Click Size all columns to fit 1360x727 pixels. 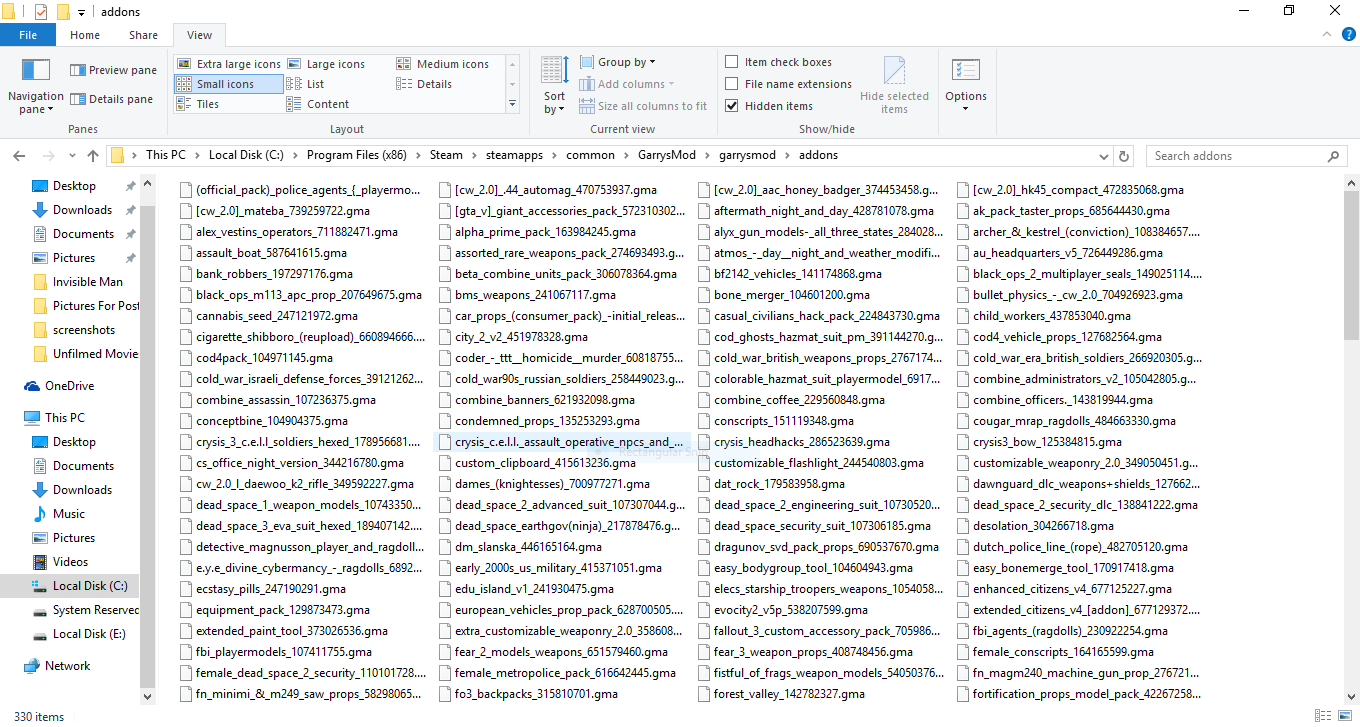pyautogui.click(x=642, y=106)
